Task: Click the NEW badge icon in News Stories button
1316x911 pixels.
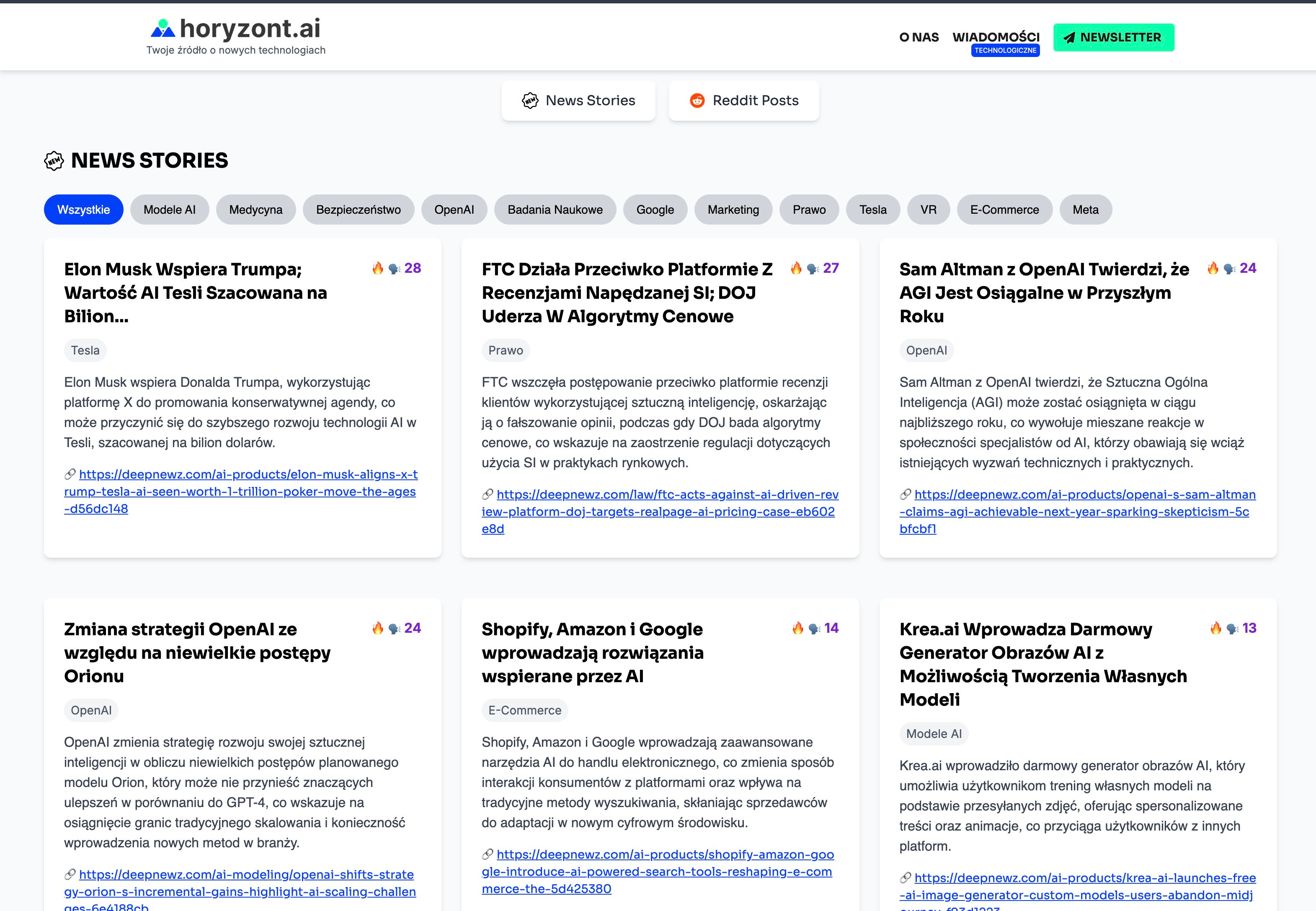Action: pos(530,101)
